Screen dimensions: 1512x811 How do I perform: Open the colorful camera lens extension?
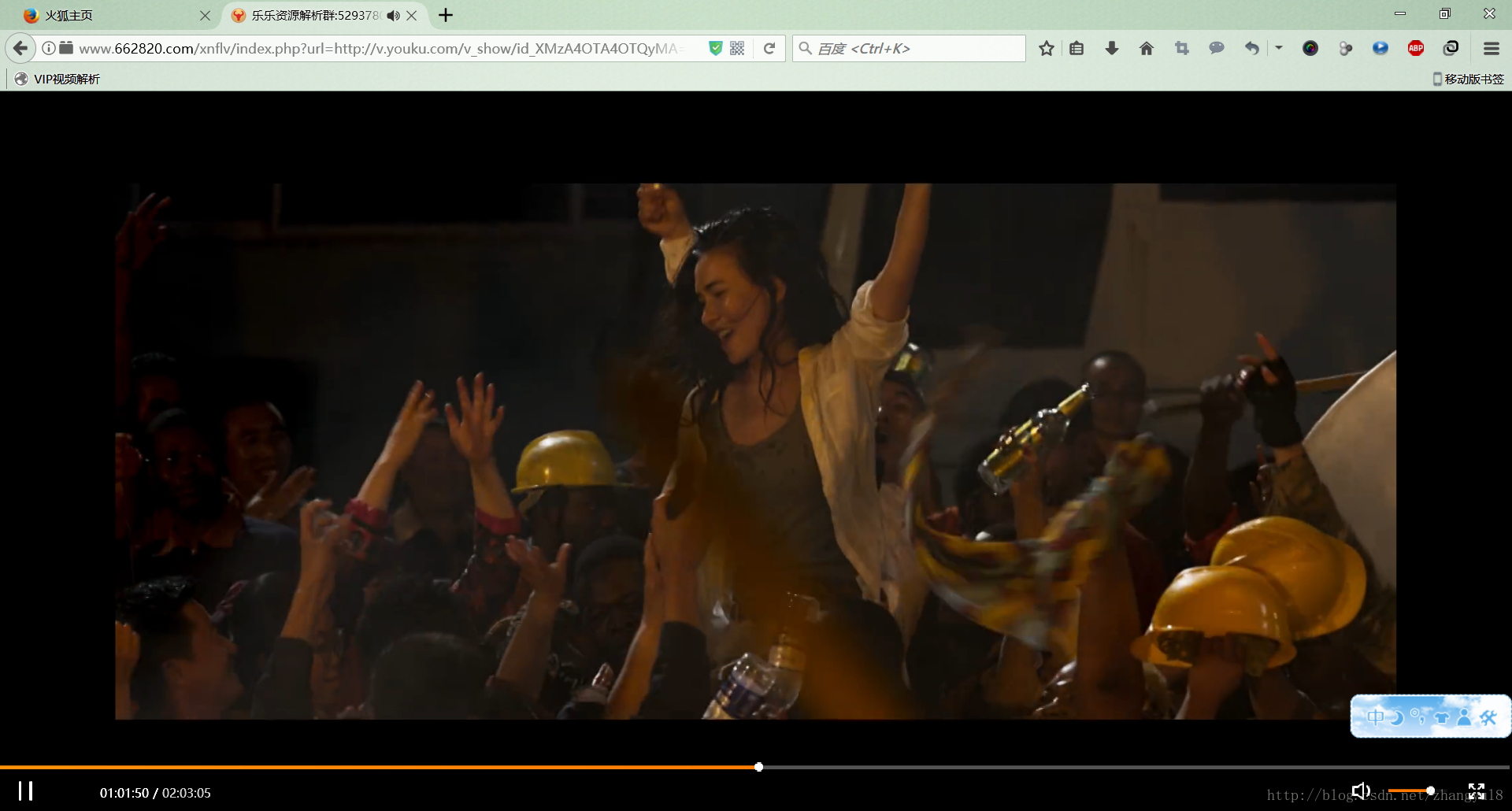coord(1310,48)
